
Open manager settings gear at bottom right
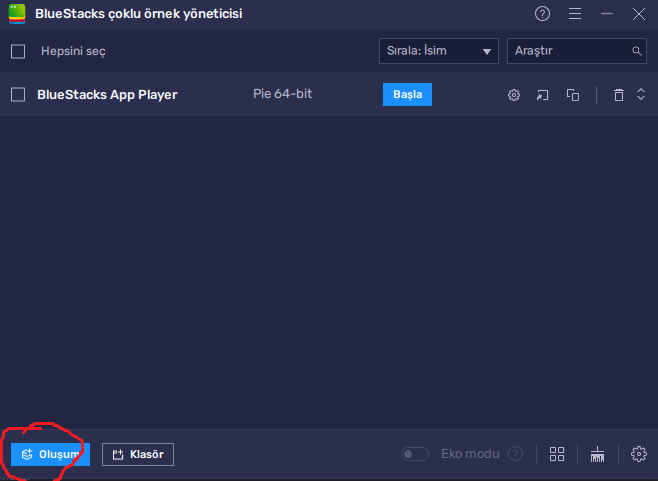pyautogui.click(x=639, y=454)
